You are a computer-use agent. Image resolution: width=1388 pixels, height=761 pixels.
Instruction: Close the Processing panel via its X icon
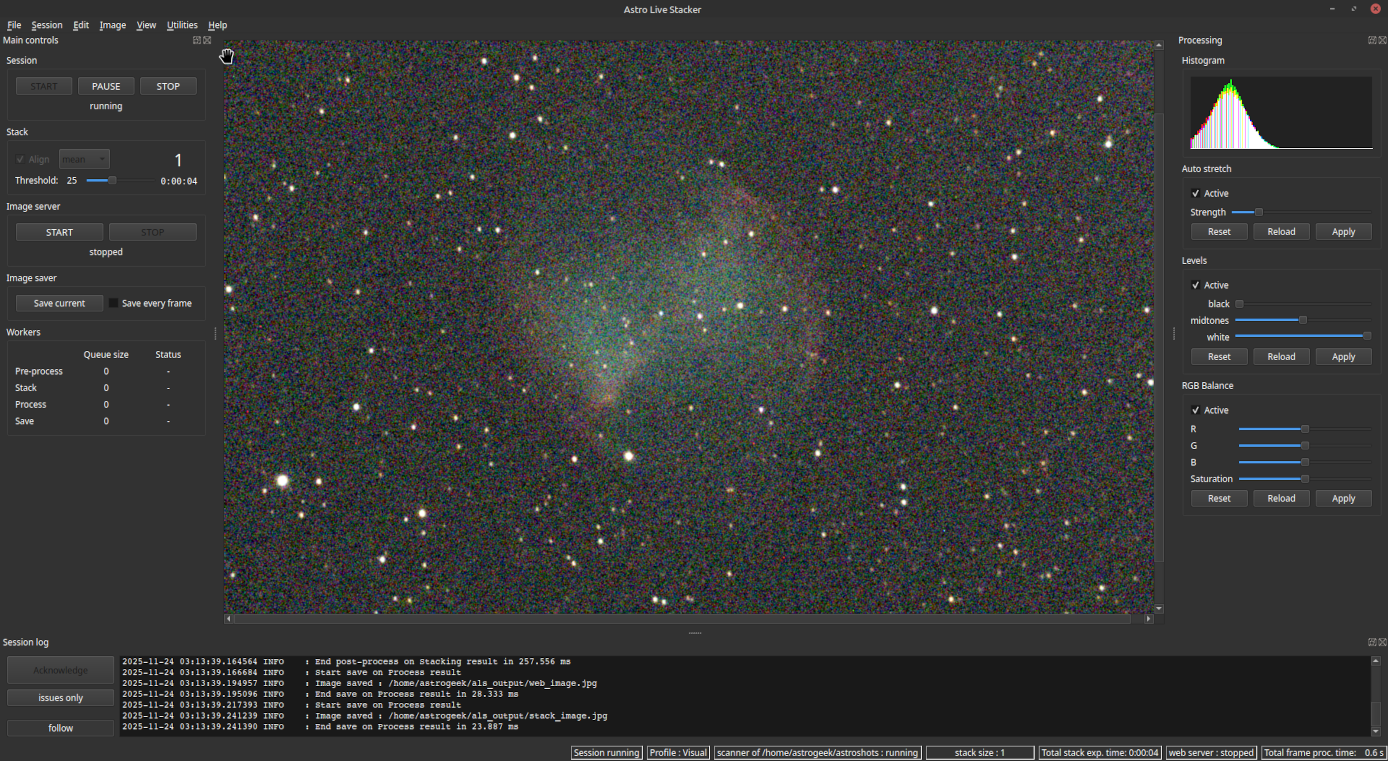point(1381,40)
